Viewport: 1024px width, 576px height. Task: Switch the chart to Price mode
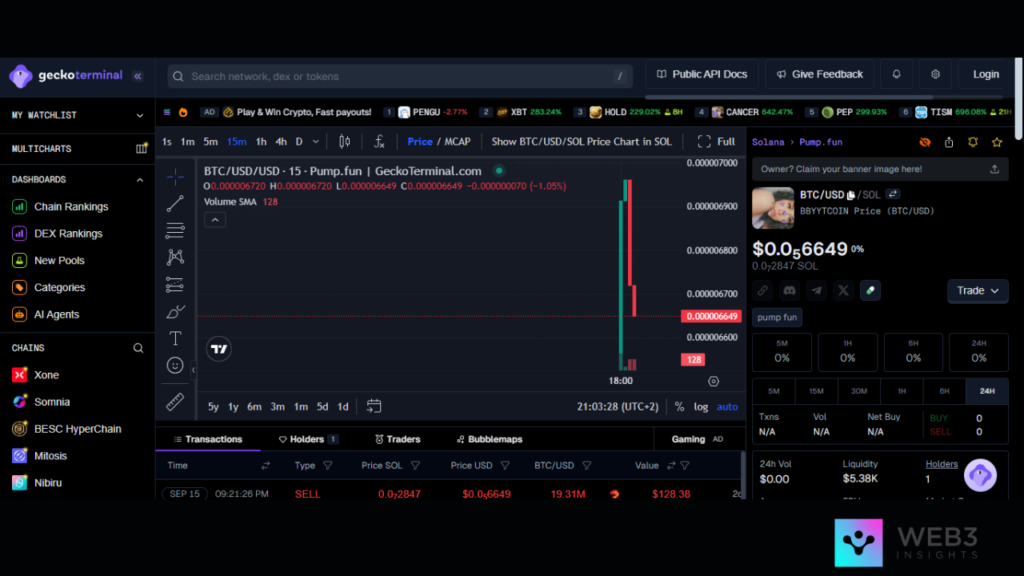click(420, 142)
